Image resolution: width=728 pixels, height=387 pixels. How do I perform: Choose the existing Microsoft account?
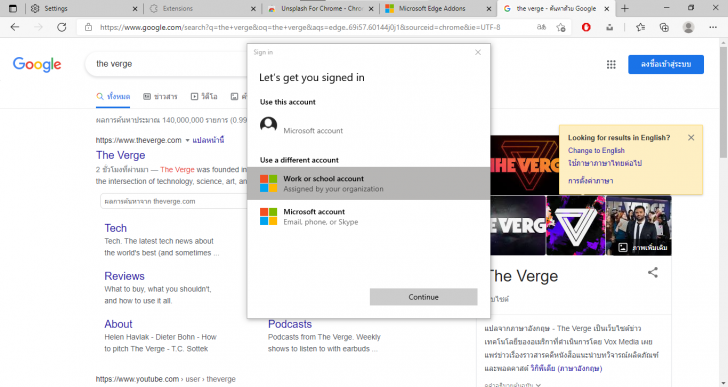coord(368,126)
